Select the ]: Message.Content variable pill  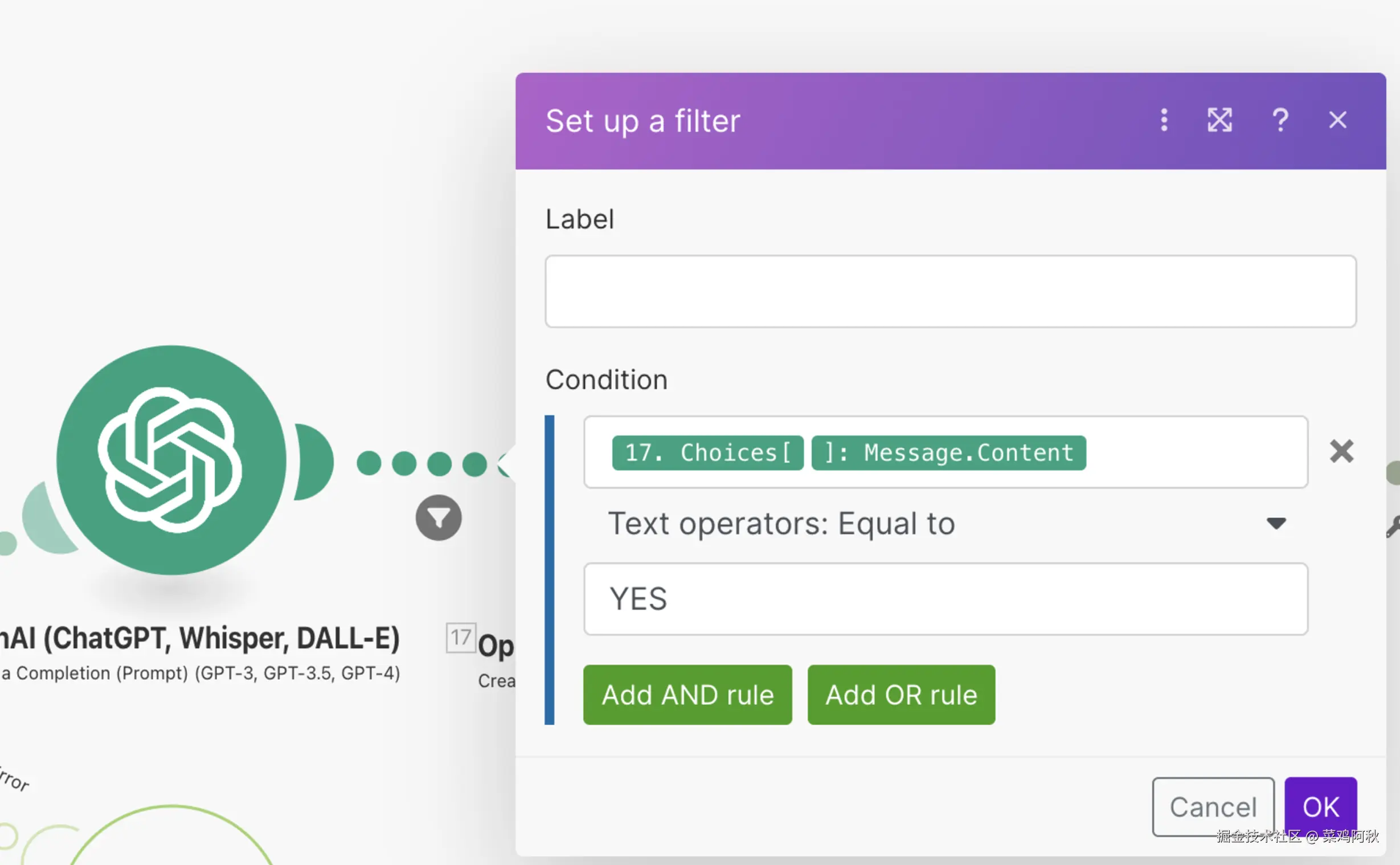point(948,452)
